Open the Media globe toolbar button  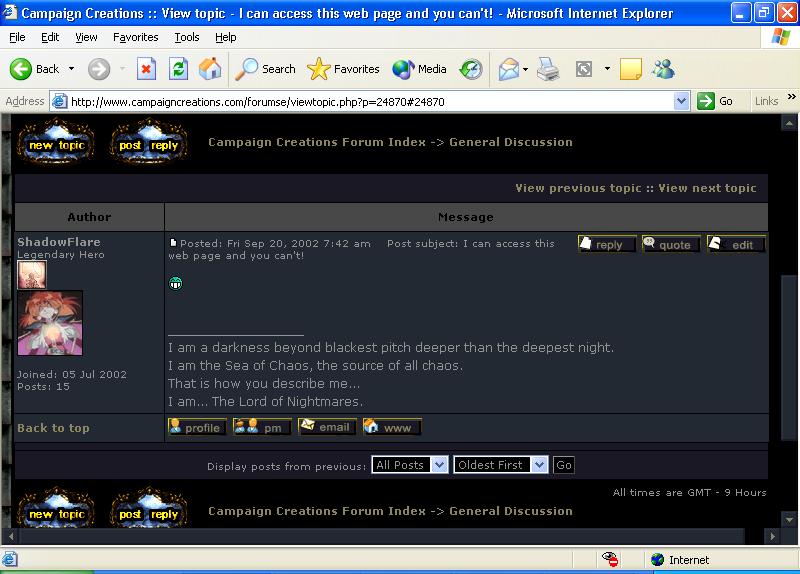419,69
